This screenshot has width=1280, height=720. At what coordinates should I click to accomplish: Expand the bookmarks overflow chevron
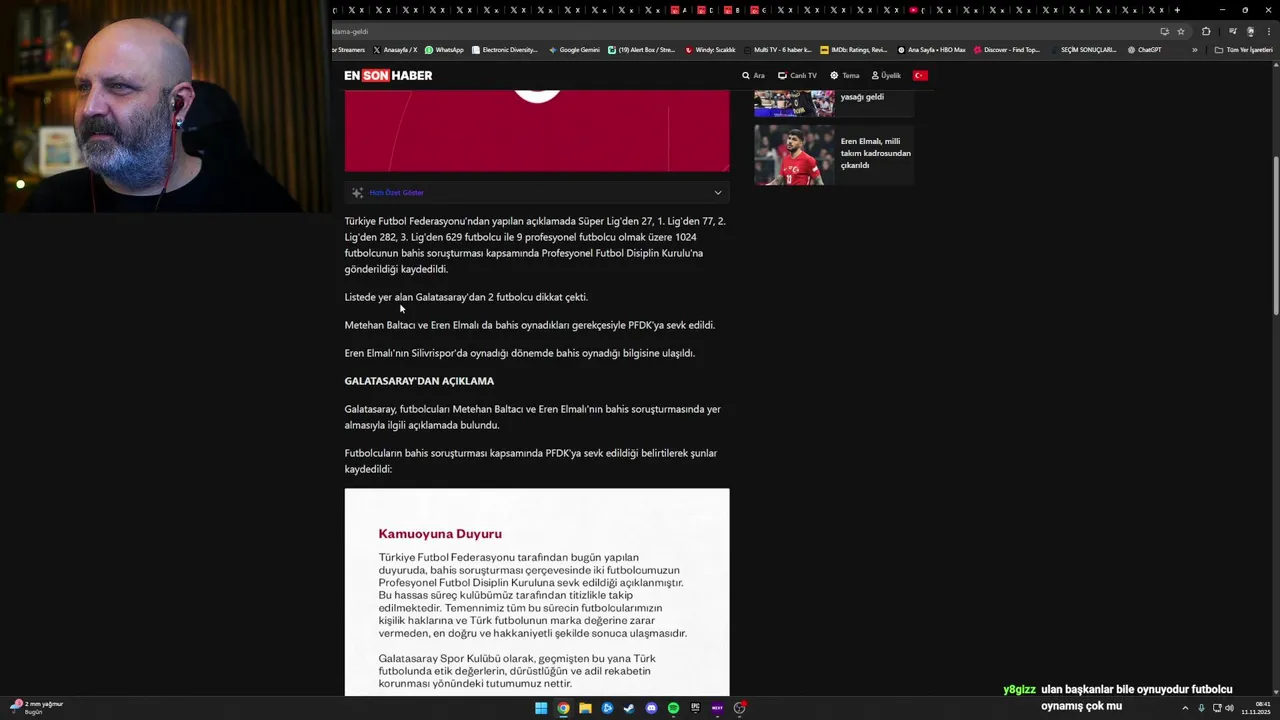coord(1194,50)
